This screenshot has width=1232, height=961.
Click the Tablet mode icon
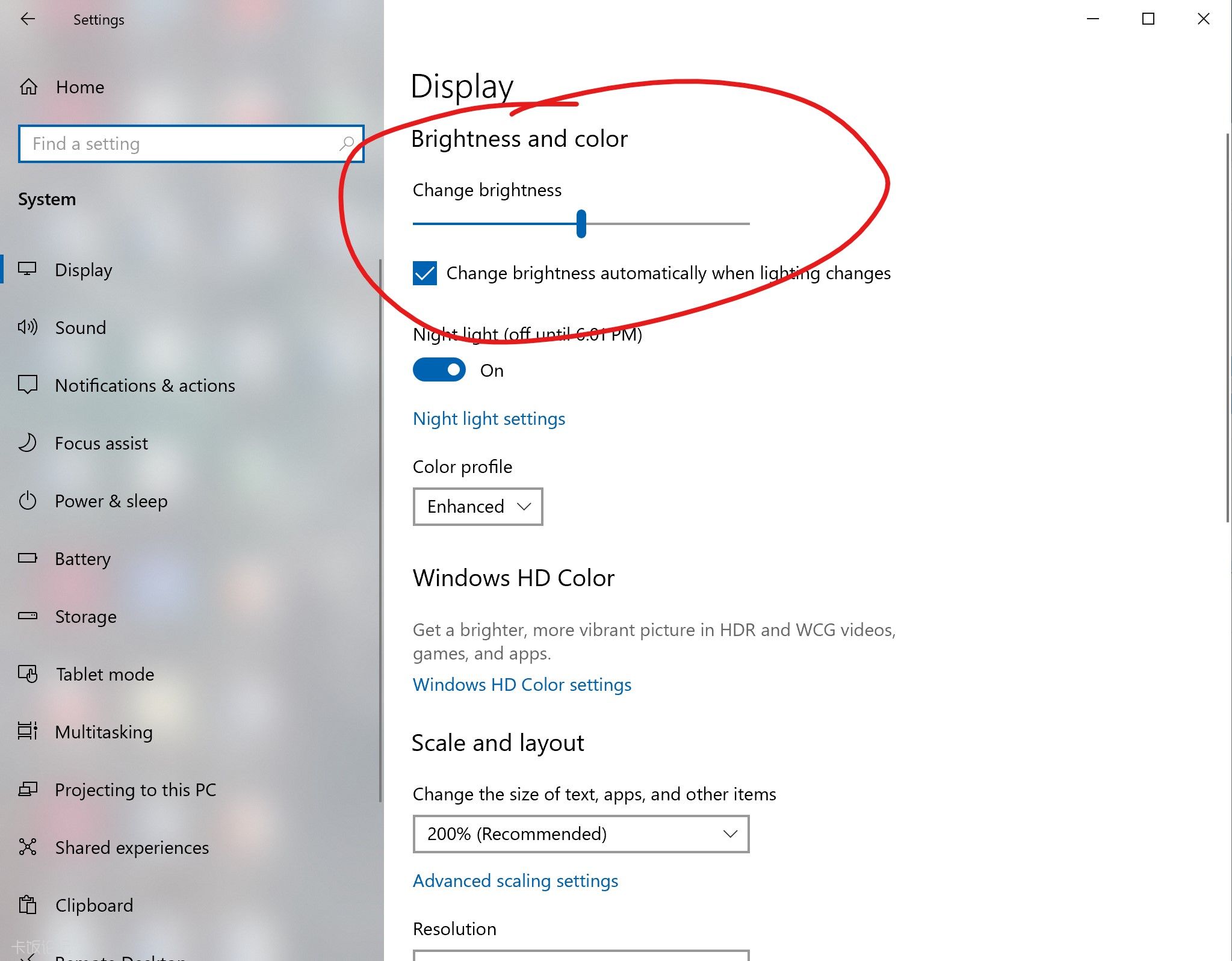(x=28, y=673)
